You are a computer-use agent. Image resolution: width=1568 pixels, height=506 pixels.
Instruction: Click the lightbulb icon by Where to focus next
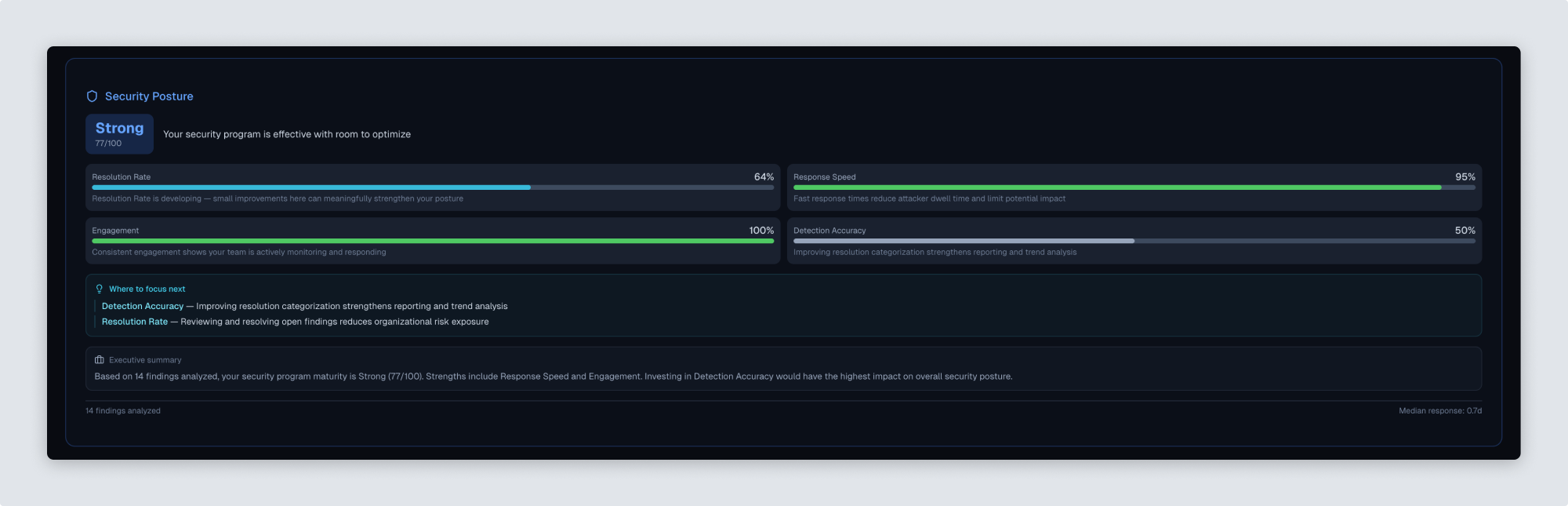click(100, 289)
